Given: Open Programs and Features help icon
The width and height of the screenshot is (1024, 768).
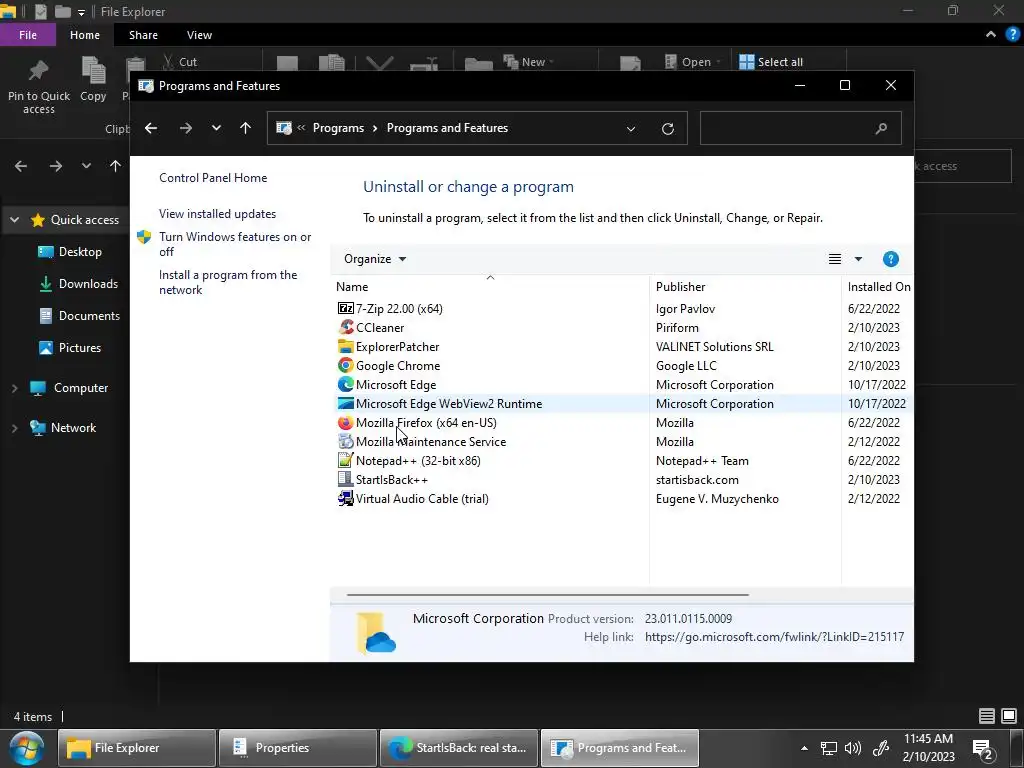Looking at the screenshot, I should point(890,259).
